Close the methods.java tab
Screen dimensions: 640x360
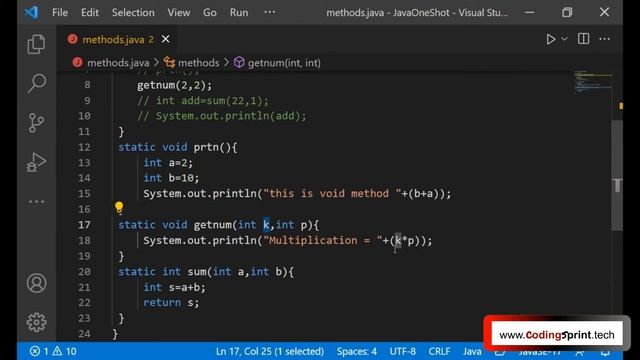click(x=165, y=39)
